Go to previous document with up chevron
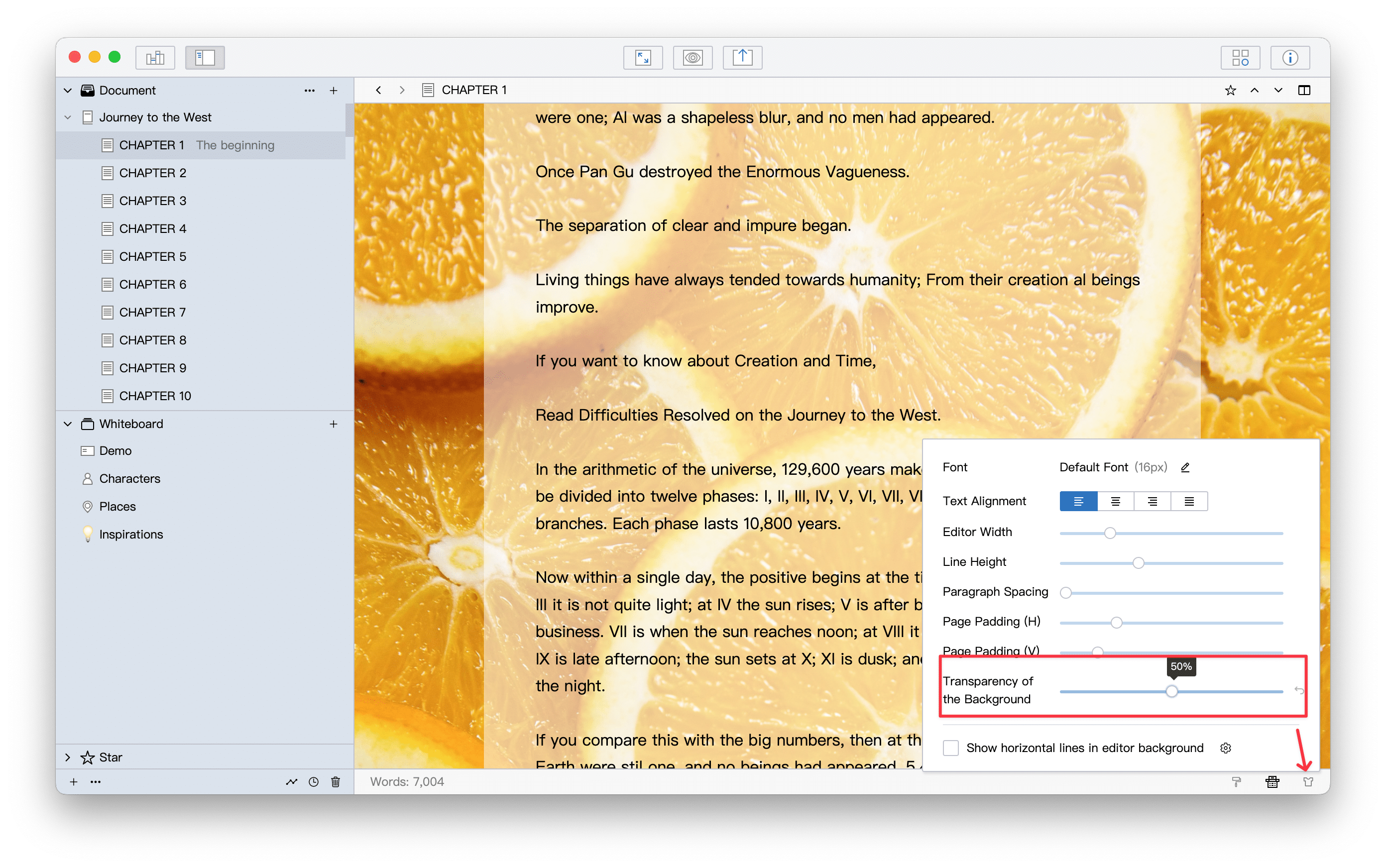Screen dimensions: 1386x868 pyautogui.click(x=1255, y=90)
